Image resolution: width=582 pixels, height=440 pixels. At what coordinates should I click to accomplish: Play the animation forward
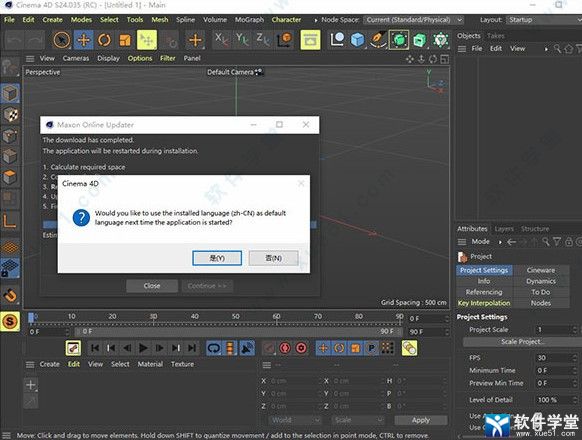143,348
